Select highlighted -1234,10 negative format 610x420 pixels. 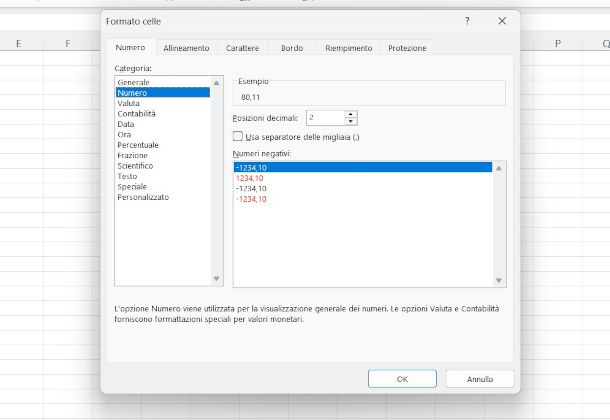pos(363,168)
